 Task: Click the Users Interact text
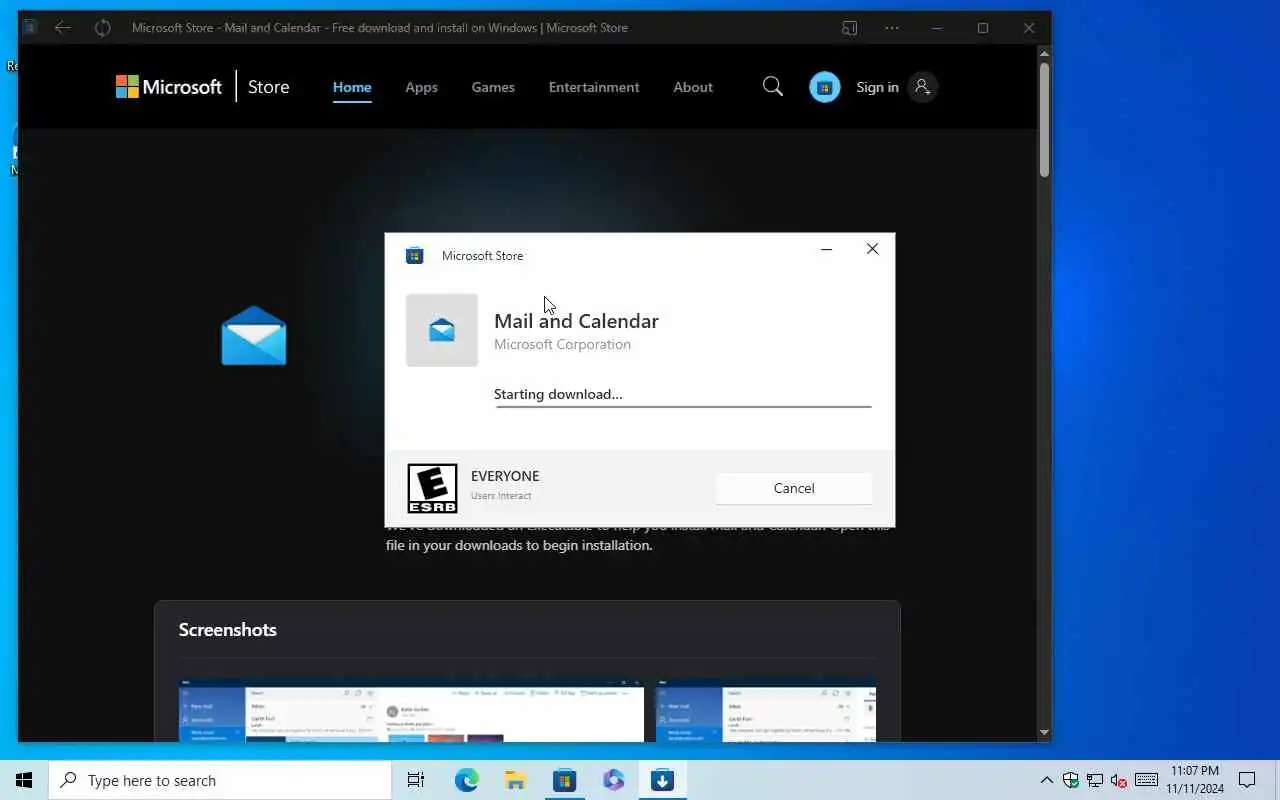[501, 496]
